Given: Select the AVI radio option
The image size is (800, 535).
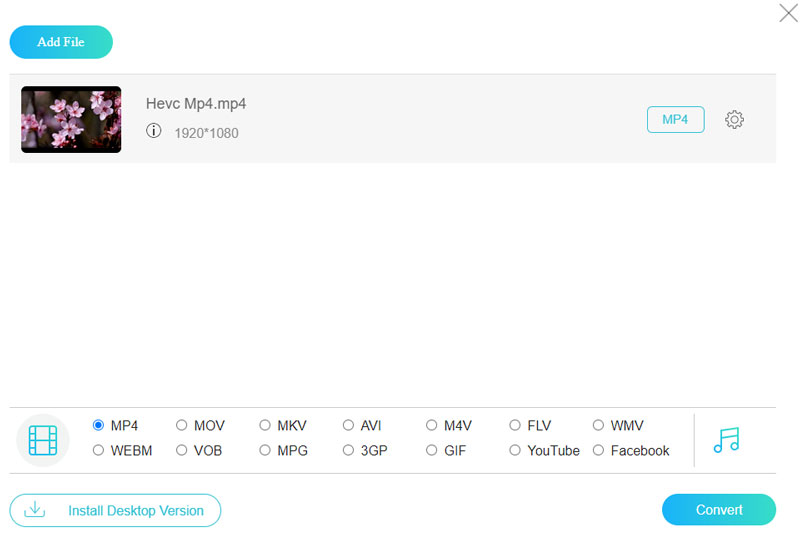Looking at the screenshot, I should (348, 425).
